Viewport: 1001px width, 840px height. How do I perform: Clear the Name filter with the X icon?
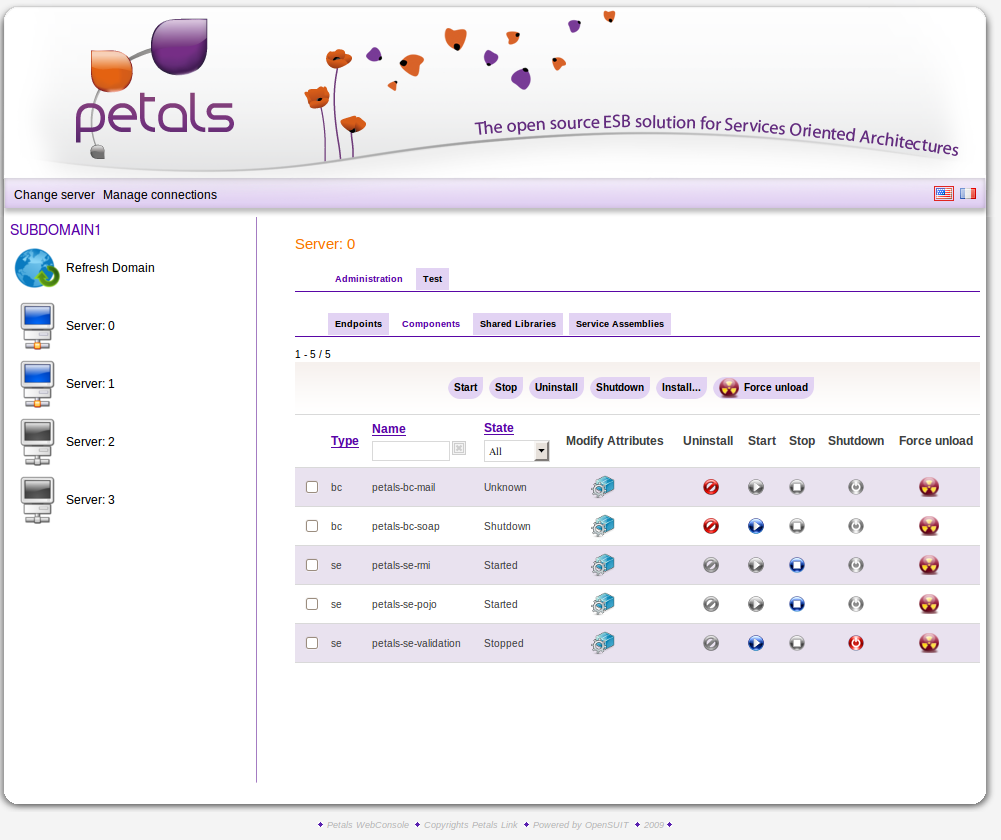click(x=459, y=448)
